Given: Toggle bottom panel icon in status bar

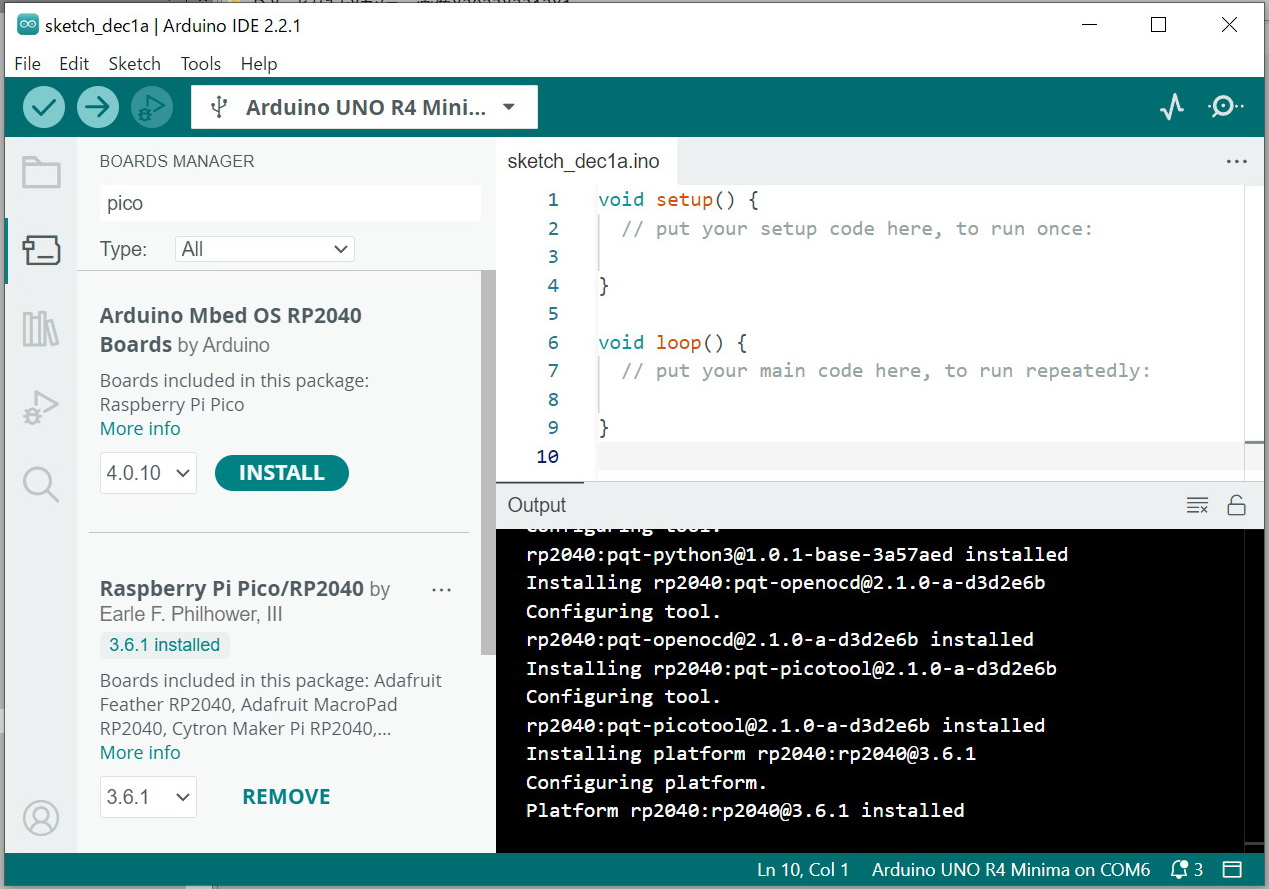Looking at the screenshot, I should click(1232, 870).
